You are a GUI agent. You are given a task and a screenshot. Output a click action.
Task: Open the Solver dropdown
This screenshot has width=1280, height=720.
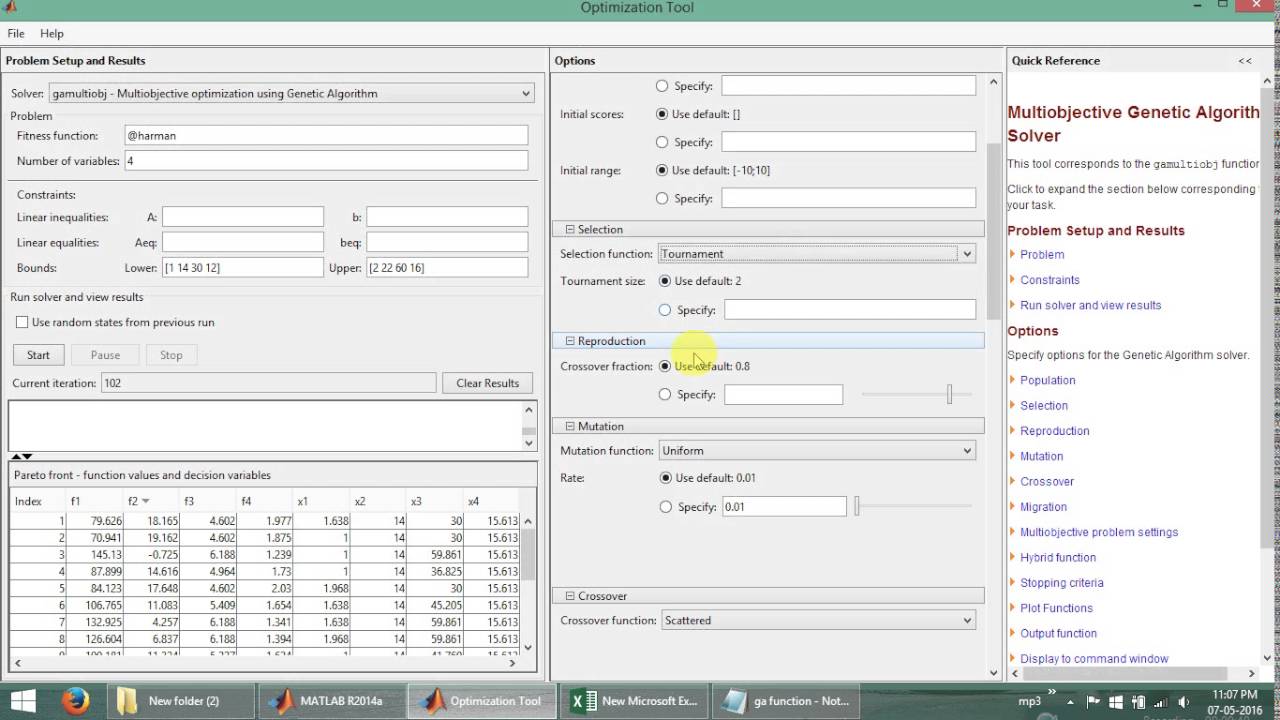(291, 93)
